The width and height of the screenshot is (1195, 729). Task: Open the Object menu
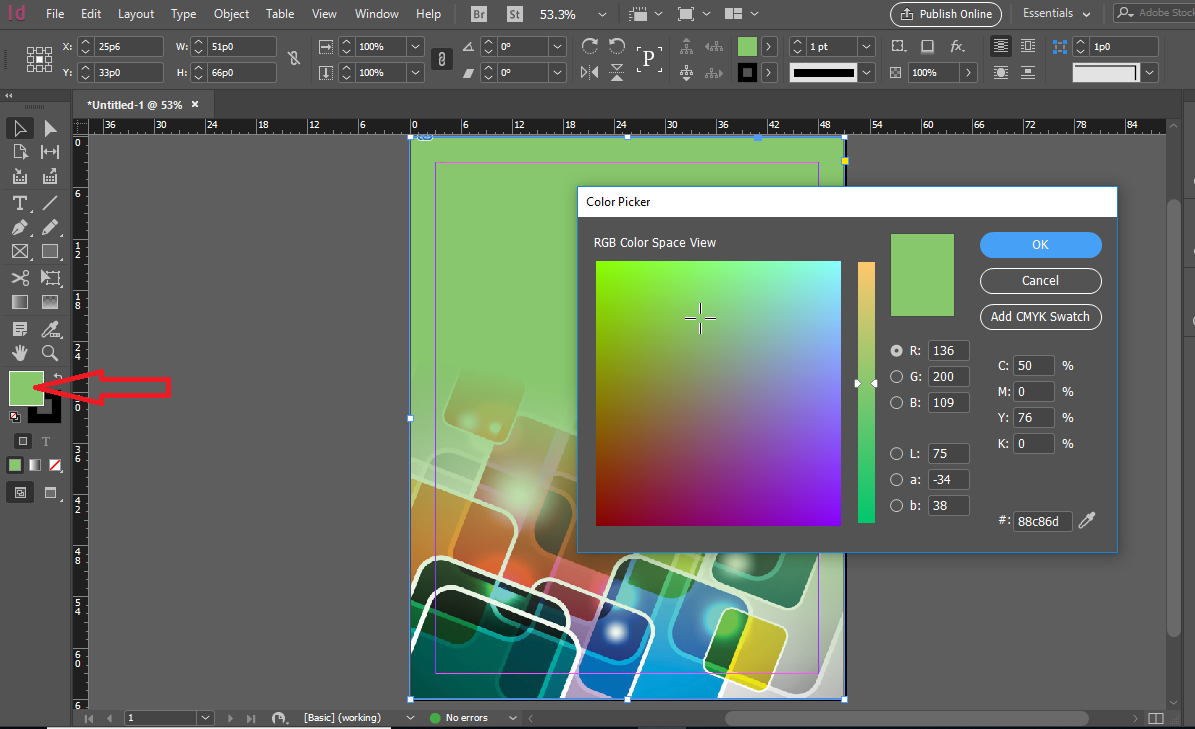[231, 14]
